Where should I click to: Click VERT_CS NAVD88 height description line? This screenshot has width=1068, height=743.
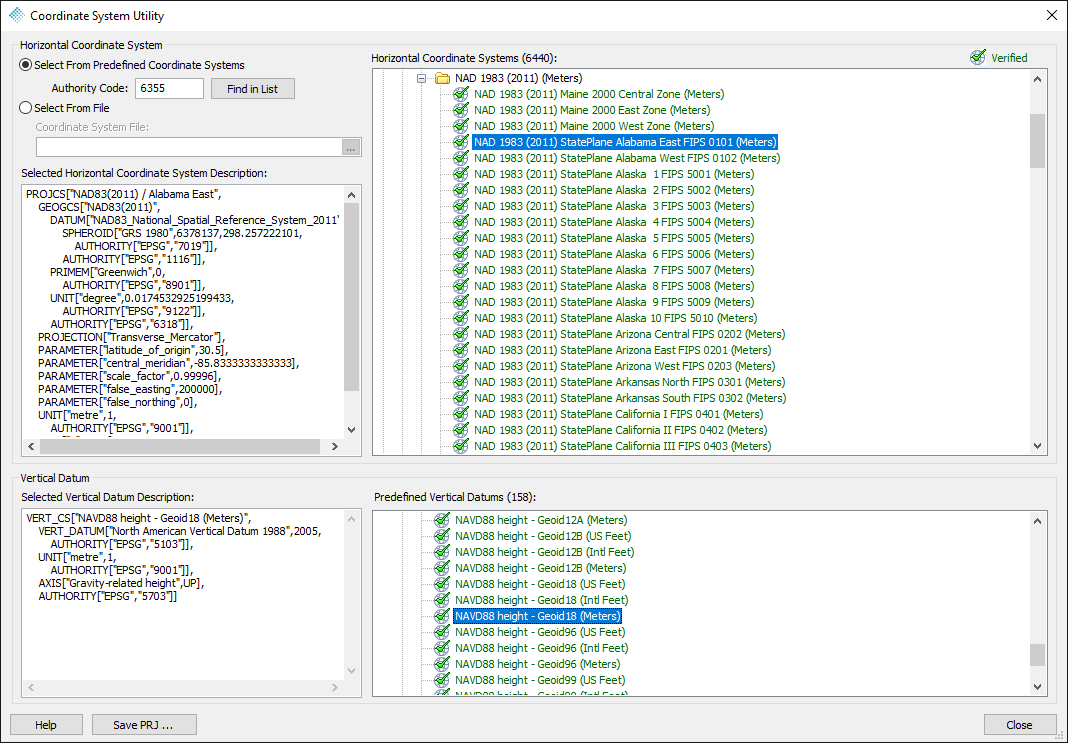click(x=139, y=518)
